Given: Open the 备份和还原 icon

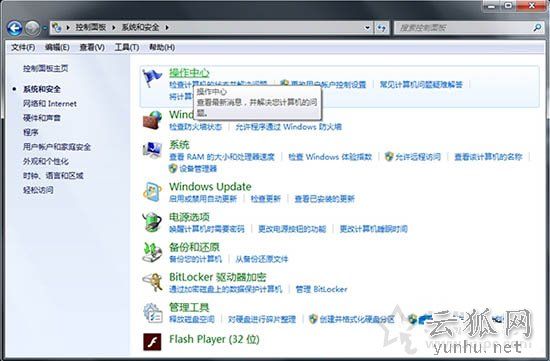Looking at the screenshot, I should (x=152, y=252).
